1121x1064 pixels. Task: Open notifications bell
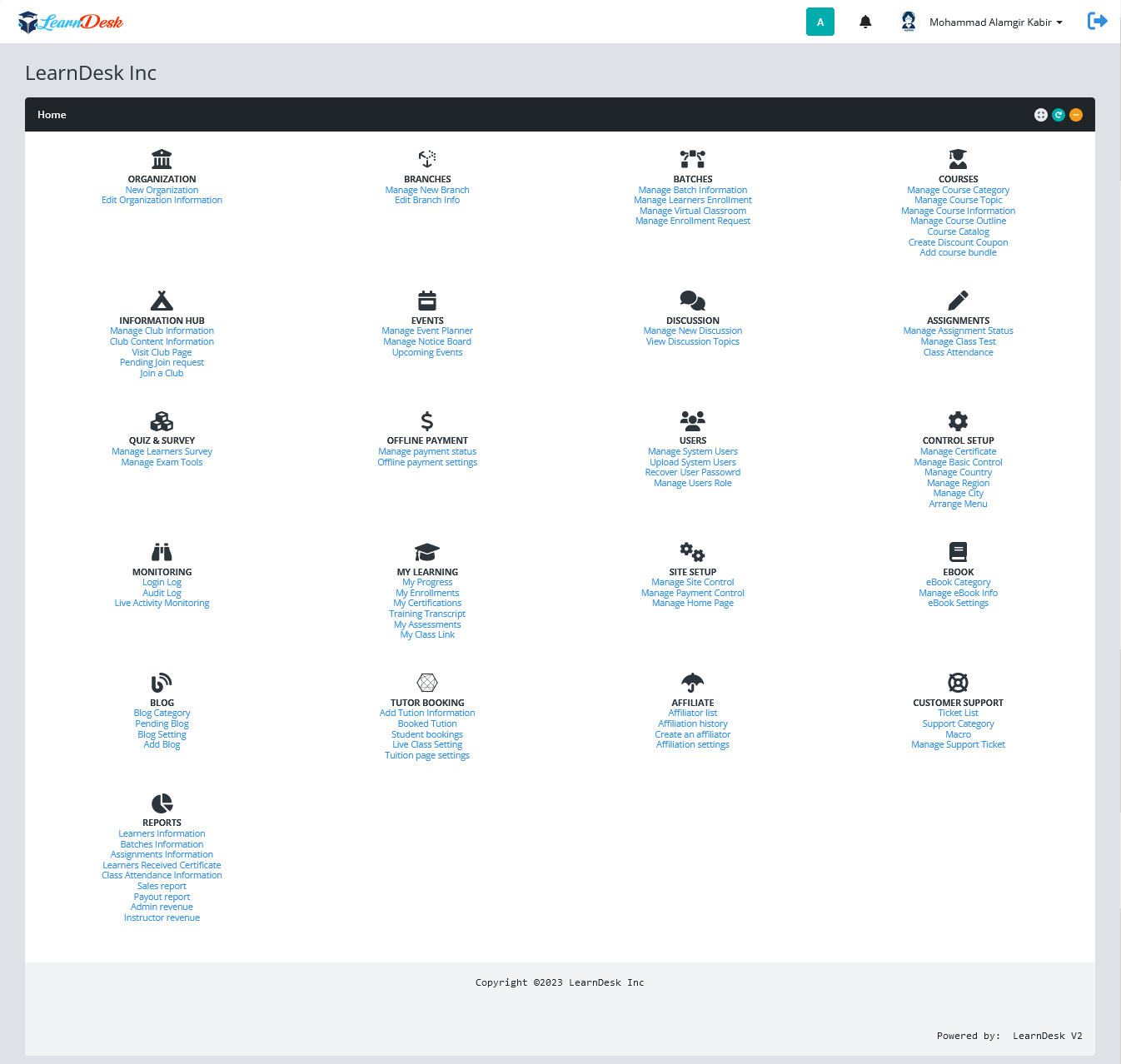point(865,22)
